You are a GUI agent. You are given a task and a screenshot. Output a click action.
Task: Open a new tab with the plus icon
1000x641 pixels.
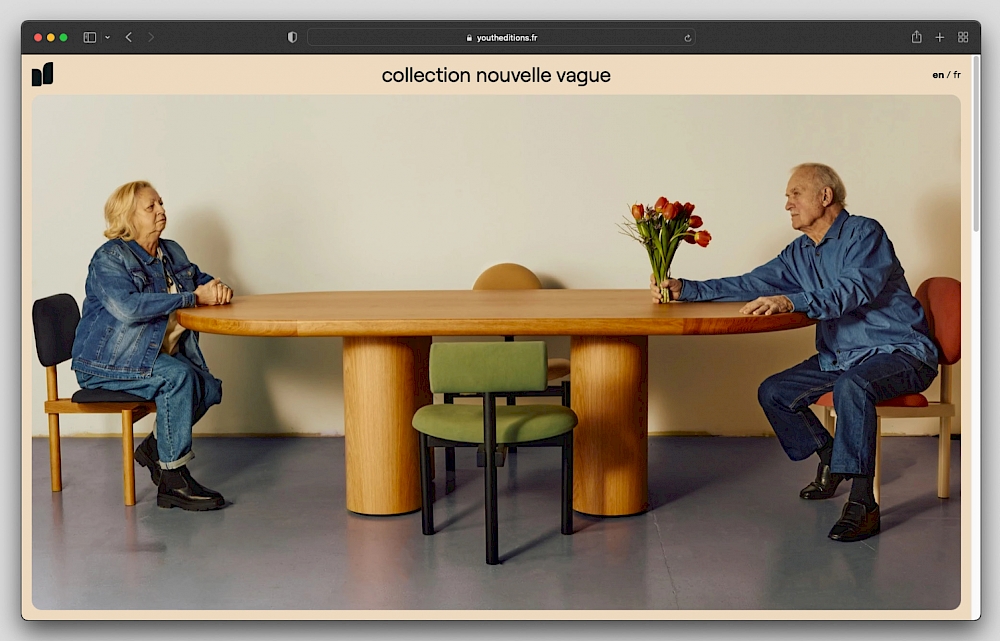(x=940, y=37)
